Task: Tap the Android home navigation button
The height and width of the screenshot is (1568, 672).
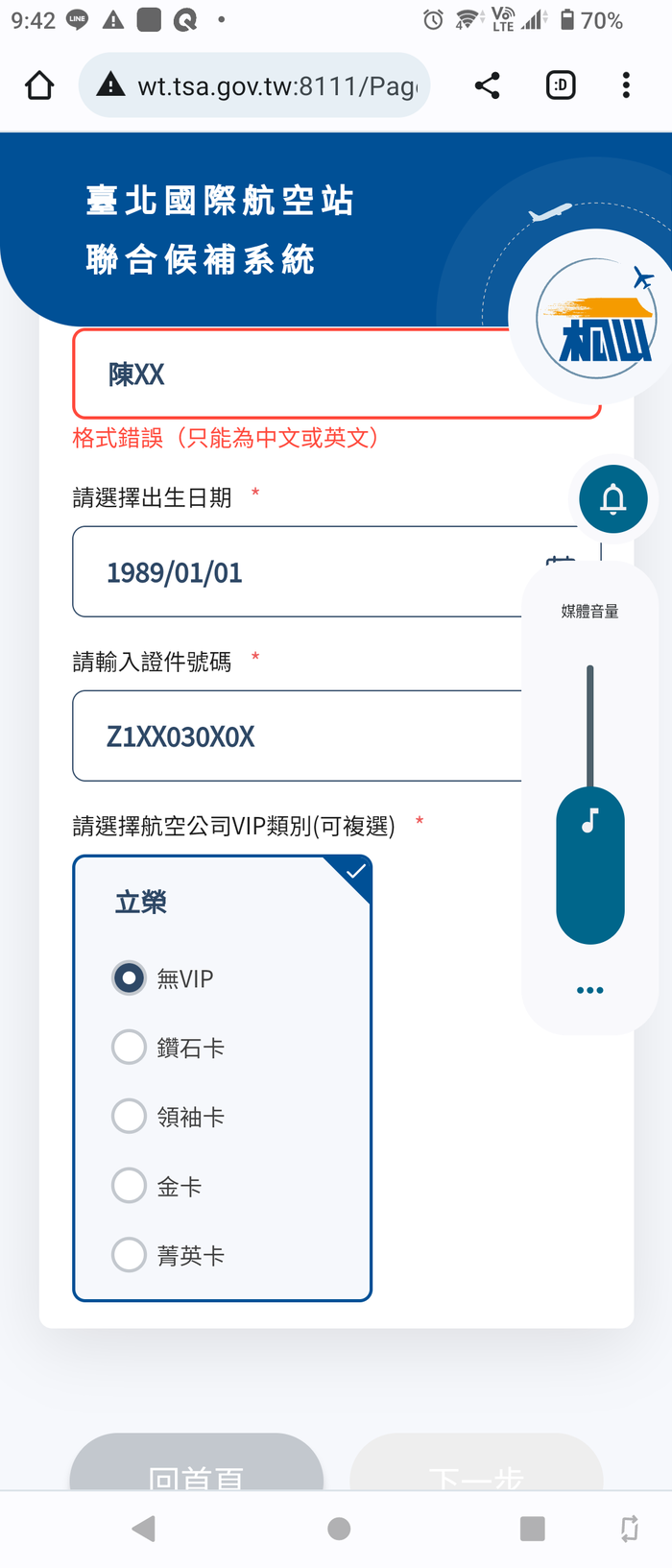Action: [x=339, y=1529]
